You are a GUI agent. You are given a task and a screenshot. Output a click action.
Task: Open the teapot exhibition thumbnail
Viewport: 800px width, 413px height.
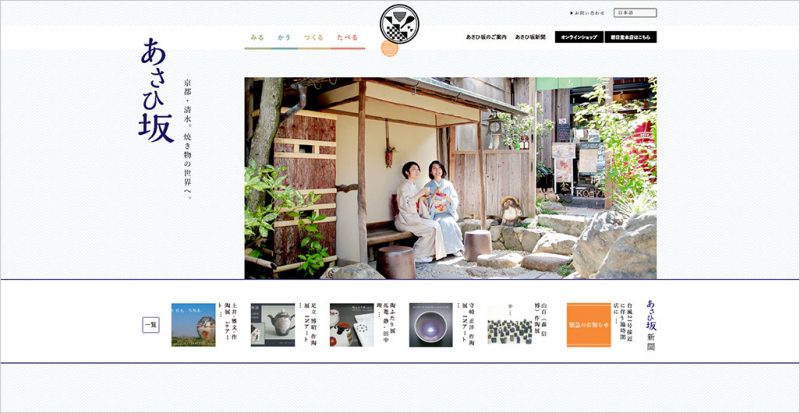point(272,324)
